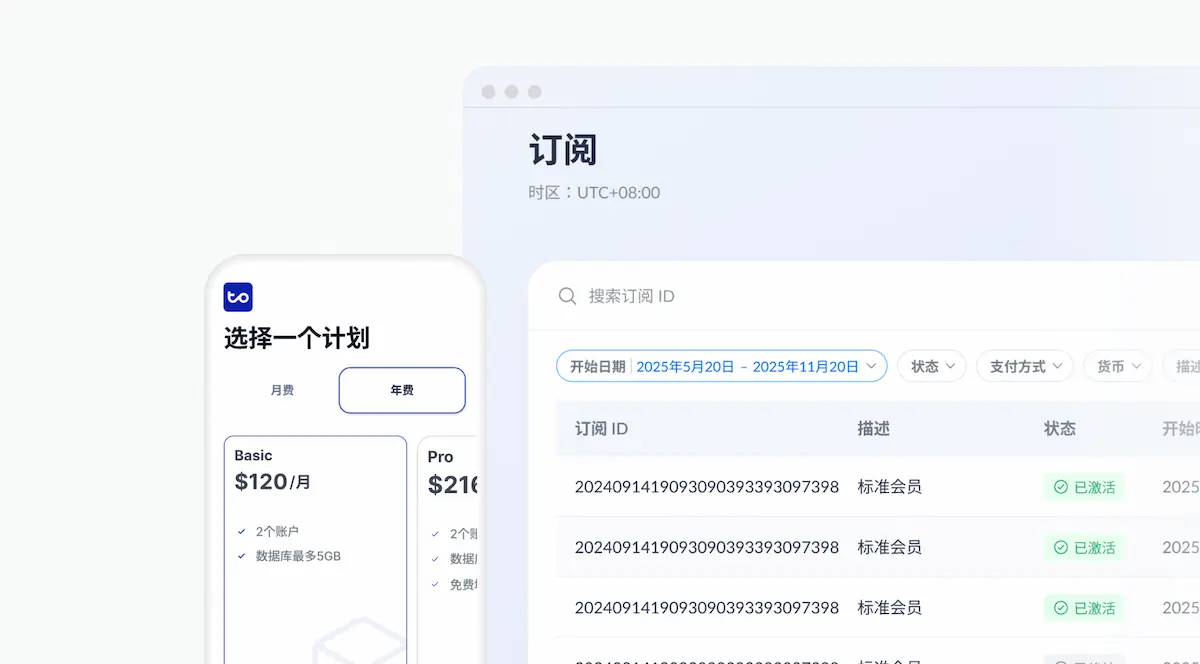Screen dimensions: 1200x664
Task: Expand the 支付方式 filter dropdown
Action: pyautogui.click(x=1025, y=366)
